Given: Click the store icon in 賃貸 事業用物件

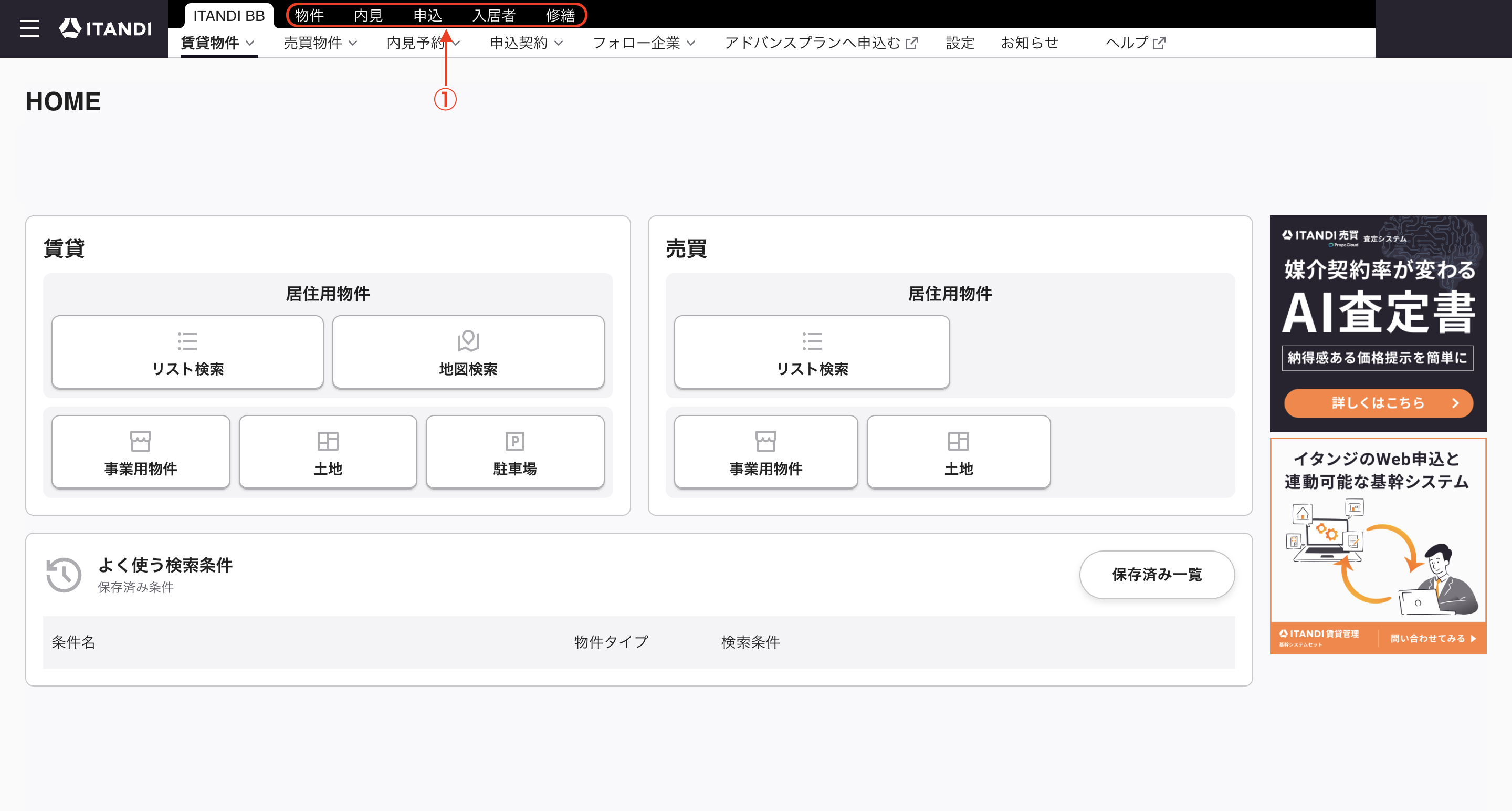Looking at the screenshot, I should click(141, 441).
